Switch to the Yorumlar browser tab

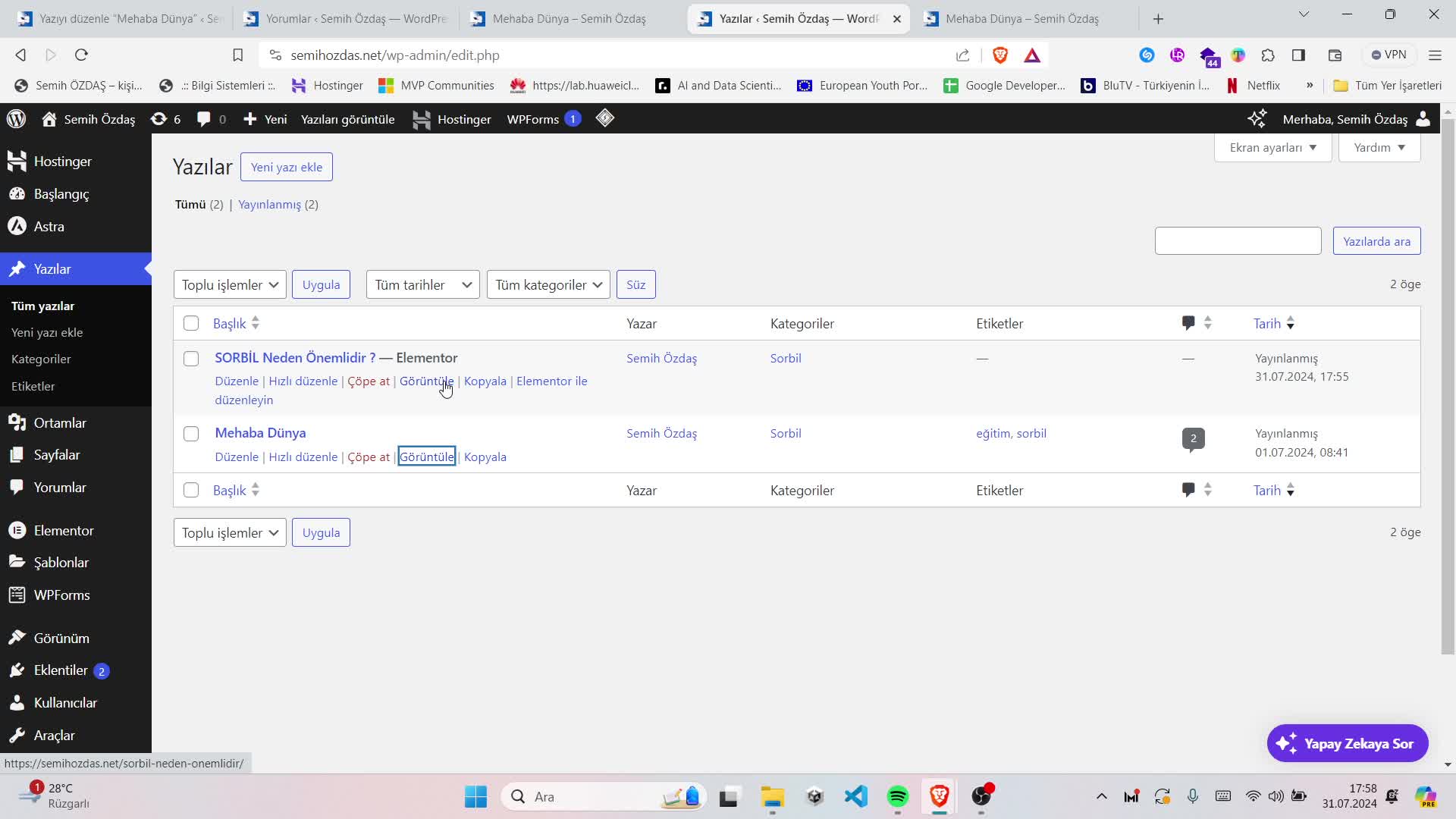[x=346, y=18]
